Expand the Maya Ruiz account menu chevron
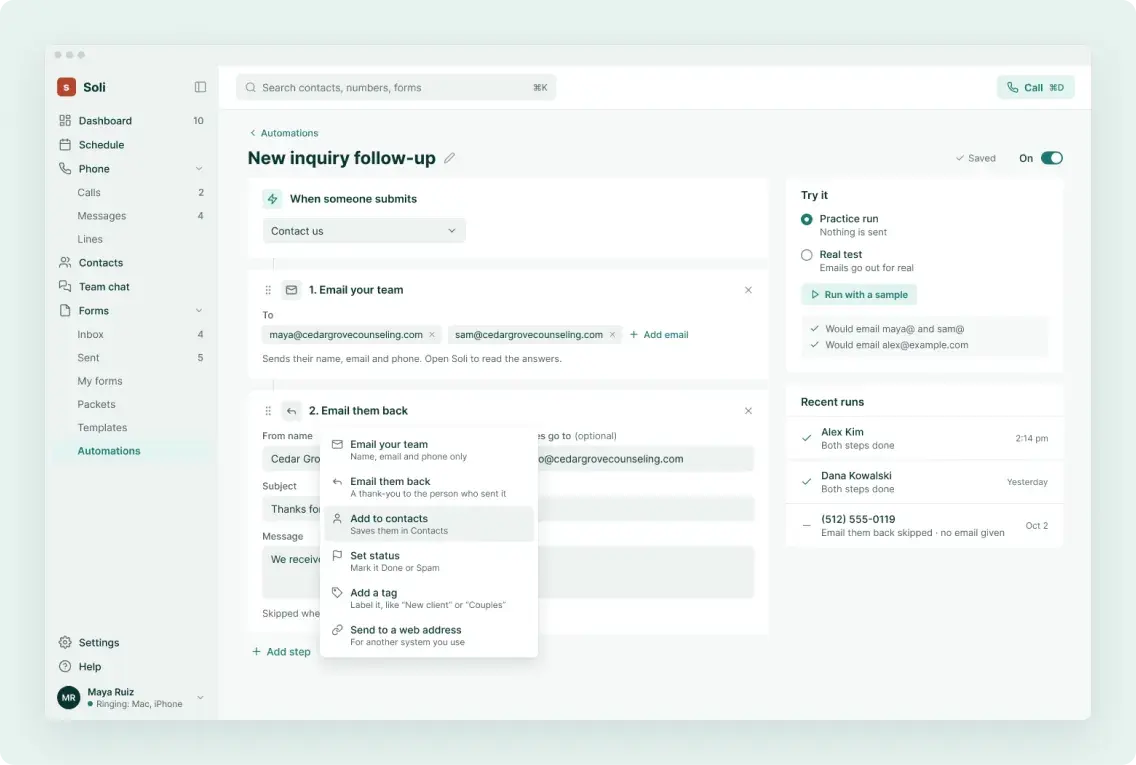This screenshot has width=1136, height=765. [x=200, y=698]
